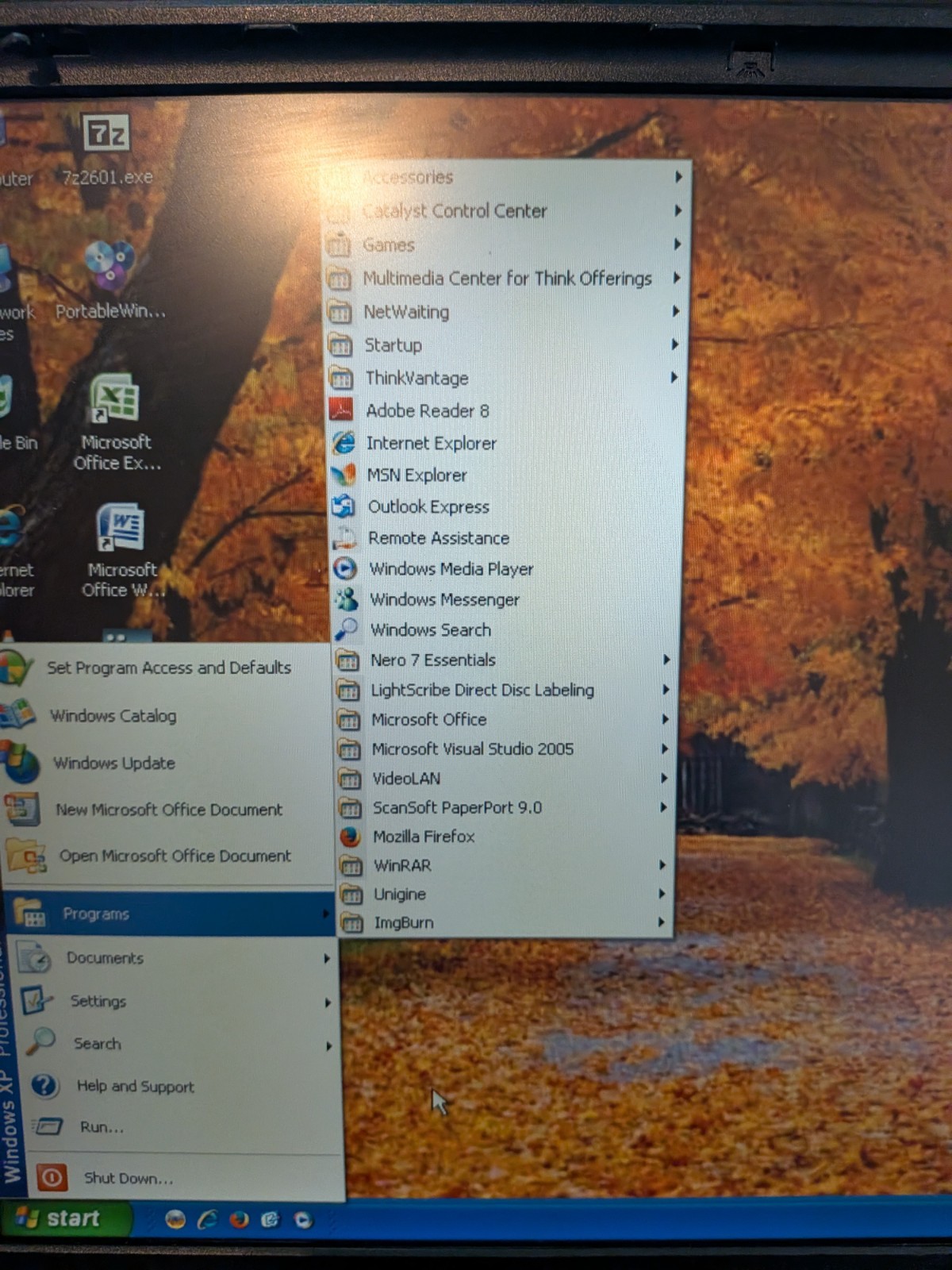
Task: Click the Shut Down... label
Action: (x=129, y=1179)
